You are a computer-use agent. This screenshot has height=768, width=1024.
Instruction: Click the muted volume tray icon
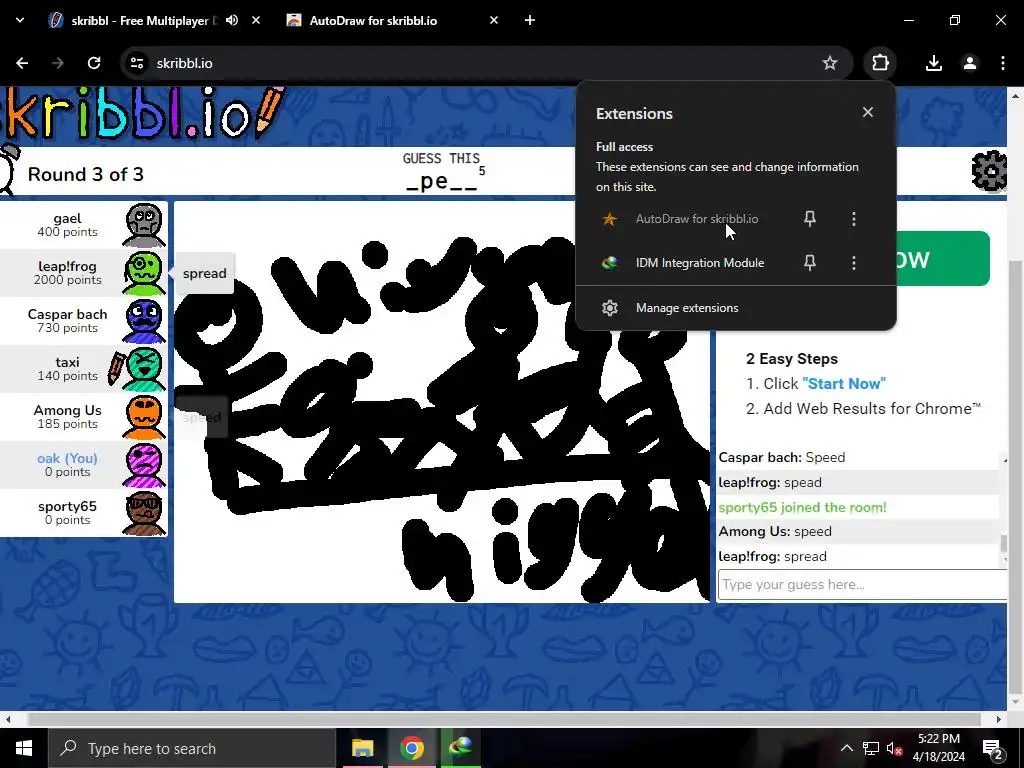(x=895, y=748)
